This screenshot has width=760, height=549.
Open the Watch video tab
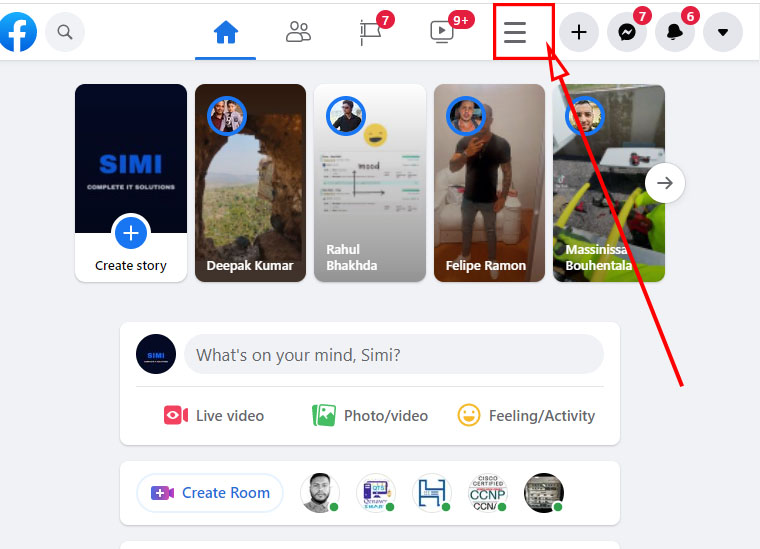pos(442,32)
